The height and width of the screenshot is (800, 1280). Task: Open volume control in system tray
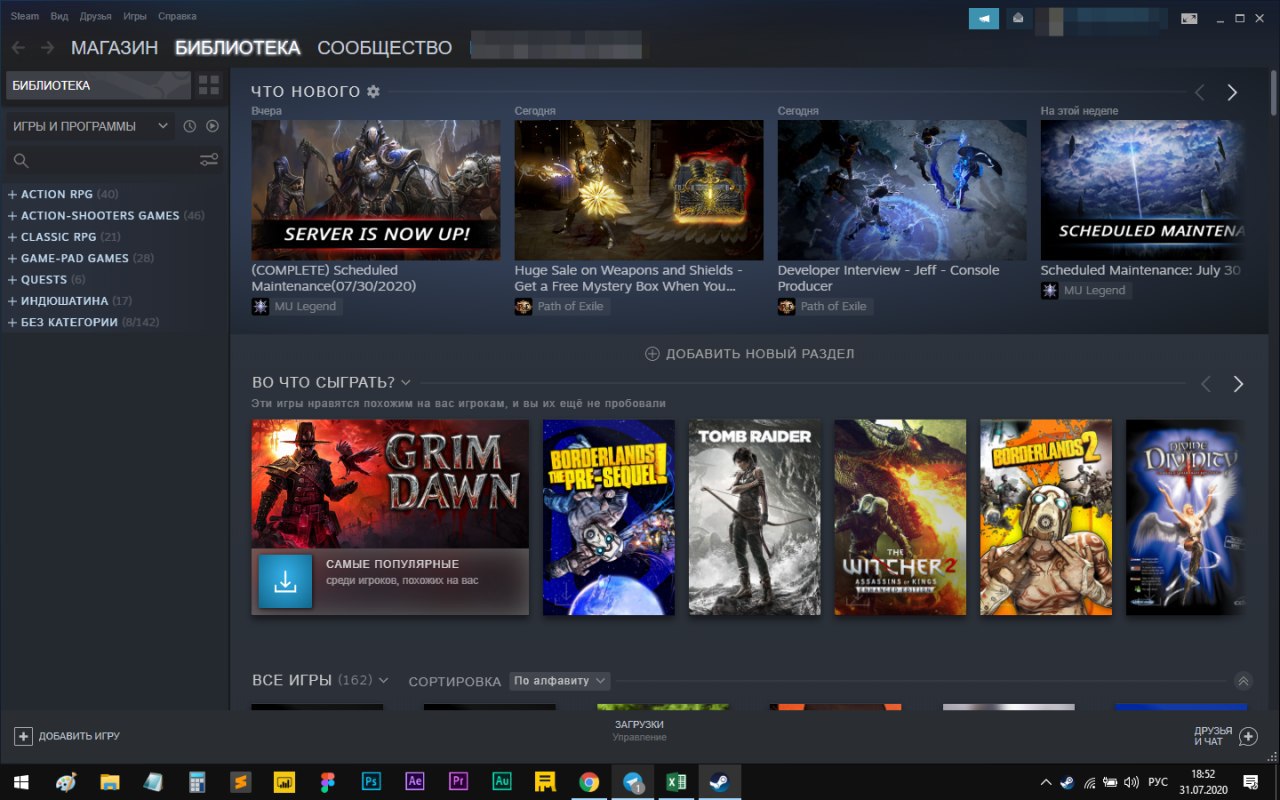pos(1131,782)
